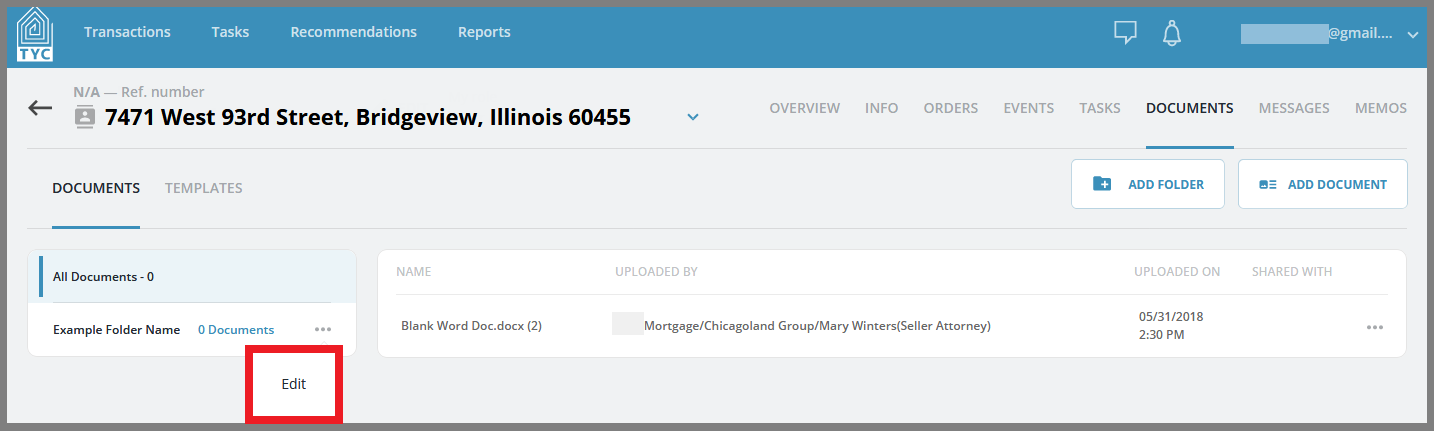Screen dimensions: 1434x431
Task: Click the TYC house logo
Action: [x=35, y=34]
